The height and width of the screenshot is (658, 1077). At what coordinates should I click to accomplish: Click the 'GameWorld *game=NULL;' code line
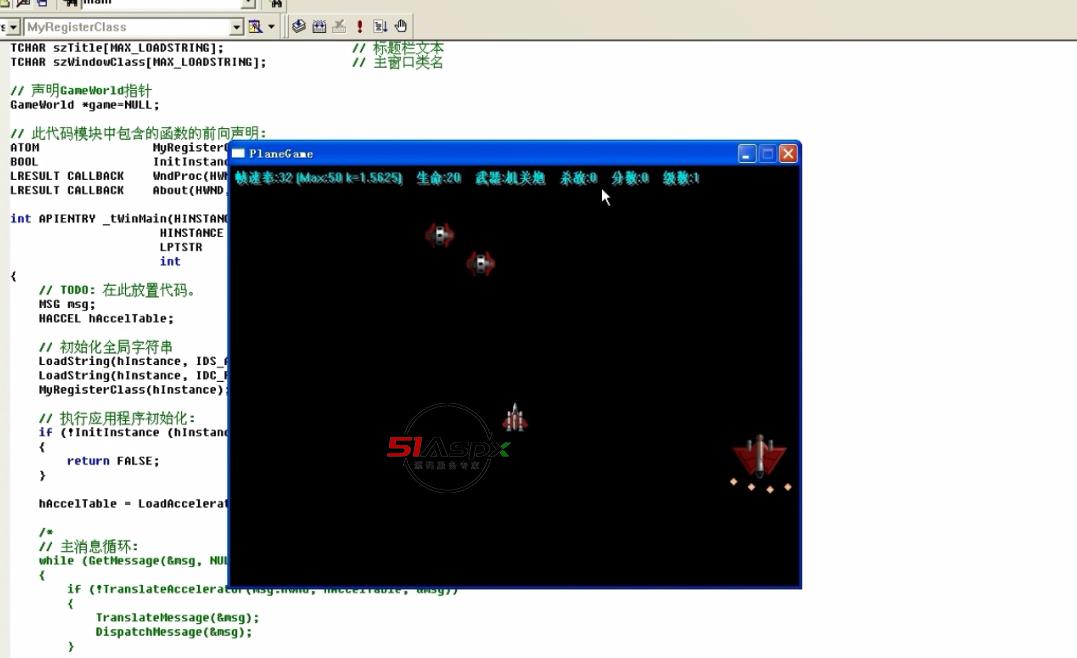(x=84, y=105)
